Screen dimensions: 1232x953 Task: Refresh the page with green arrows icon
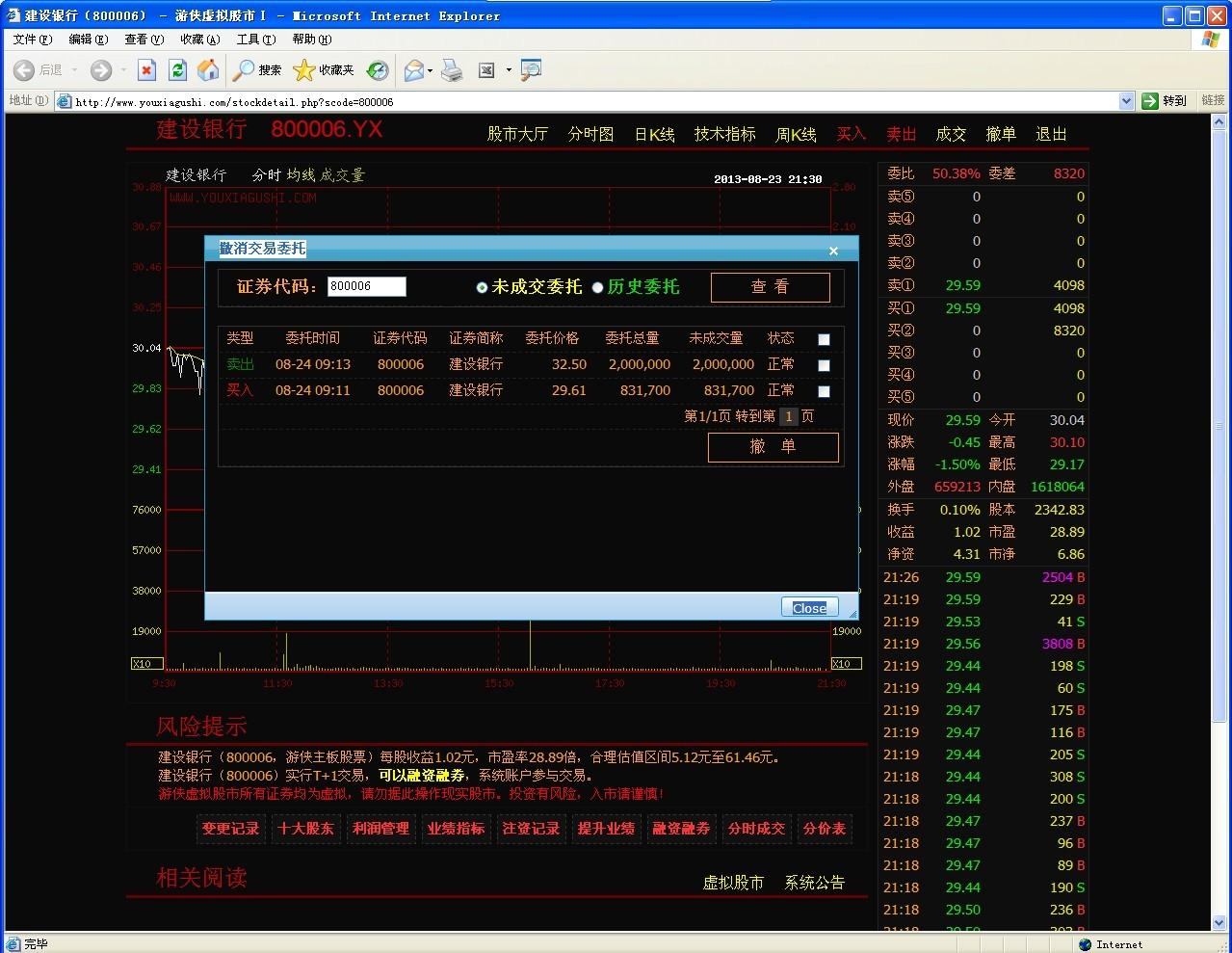click(x=177, y=70)
